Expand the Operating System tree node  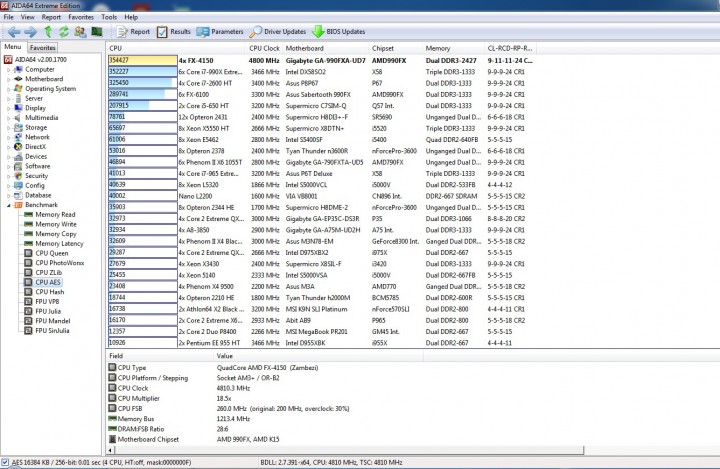click(x=8, y=89)
